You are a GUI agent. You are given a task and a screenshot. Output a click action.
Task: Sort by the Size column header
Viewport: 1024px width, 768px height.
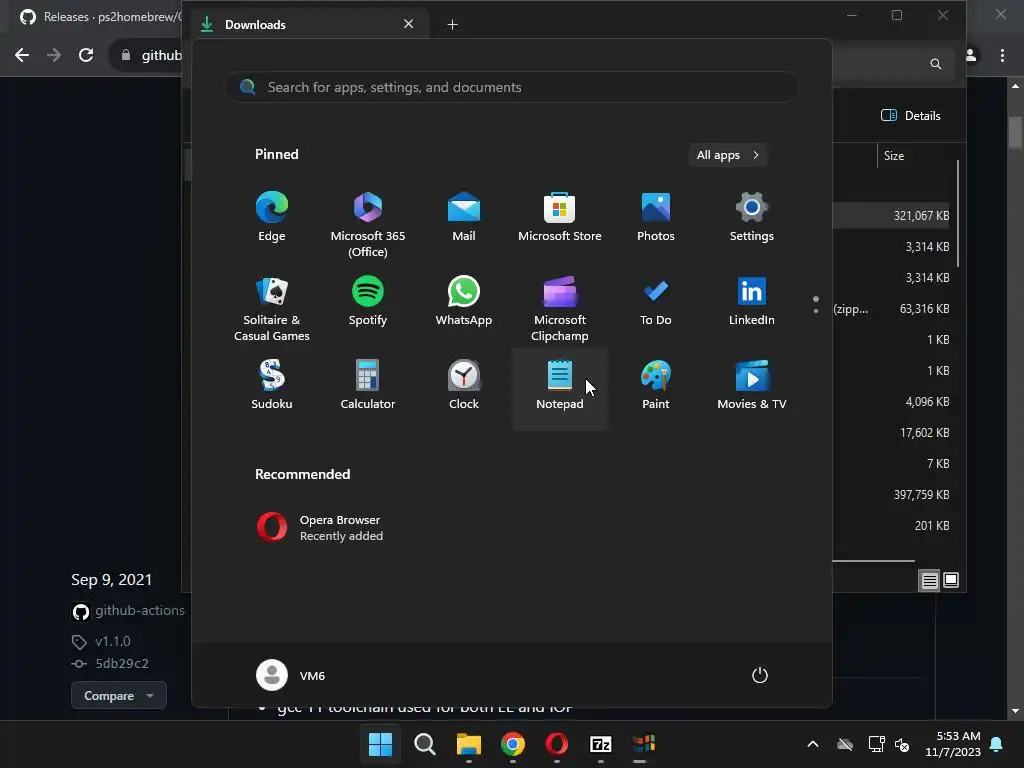pyautogui.click(x=893, y=155)
